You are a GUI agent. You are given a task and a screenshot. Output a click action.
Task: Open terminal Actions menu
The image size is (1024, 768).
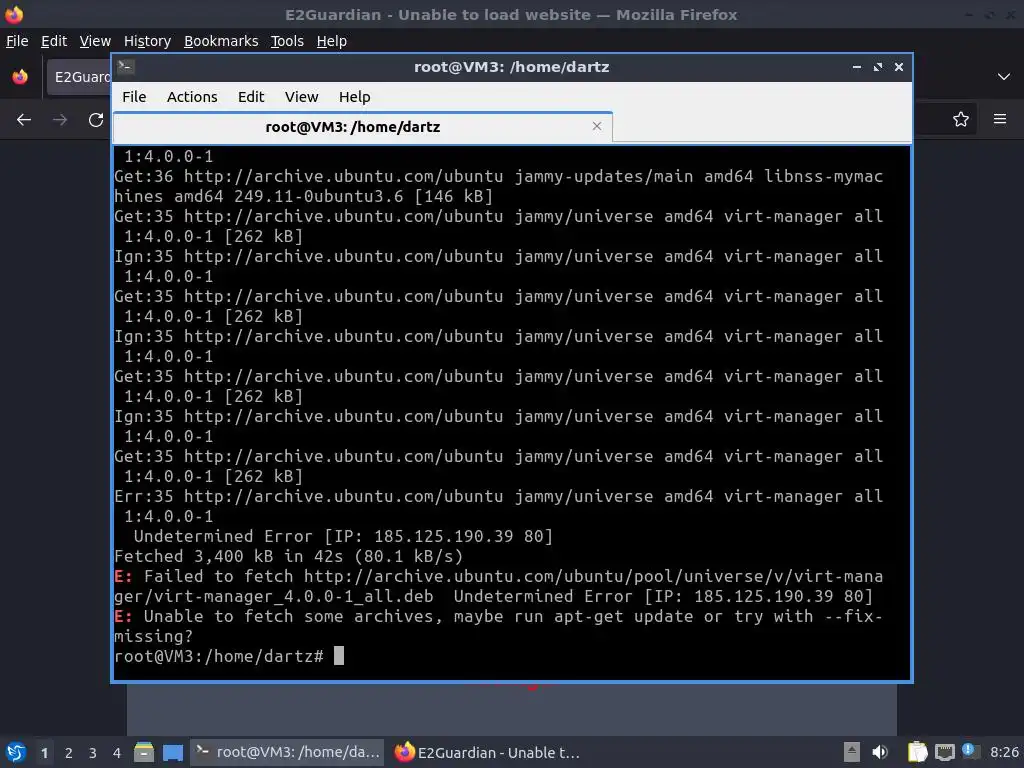coord(192,97)
